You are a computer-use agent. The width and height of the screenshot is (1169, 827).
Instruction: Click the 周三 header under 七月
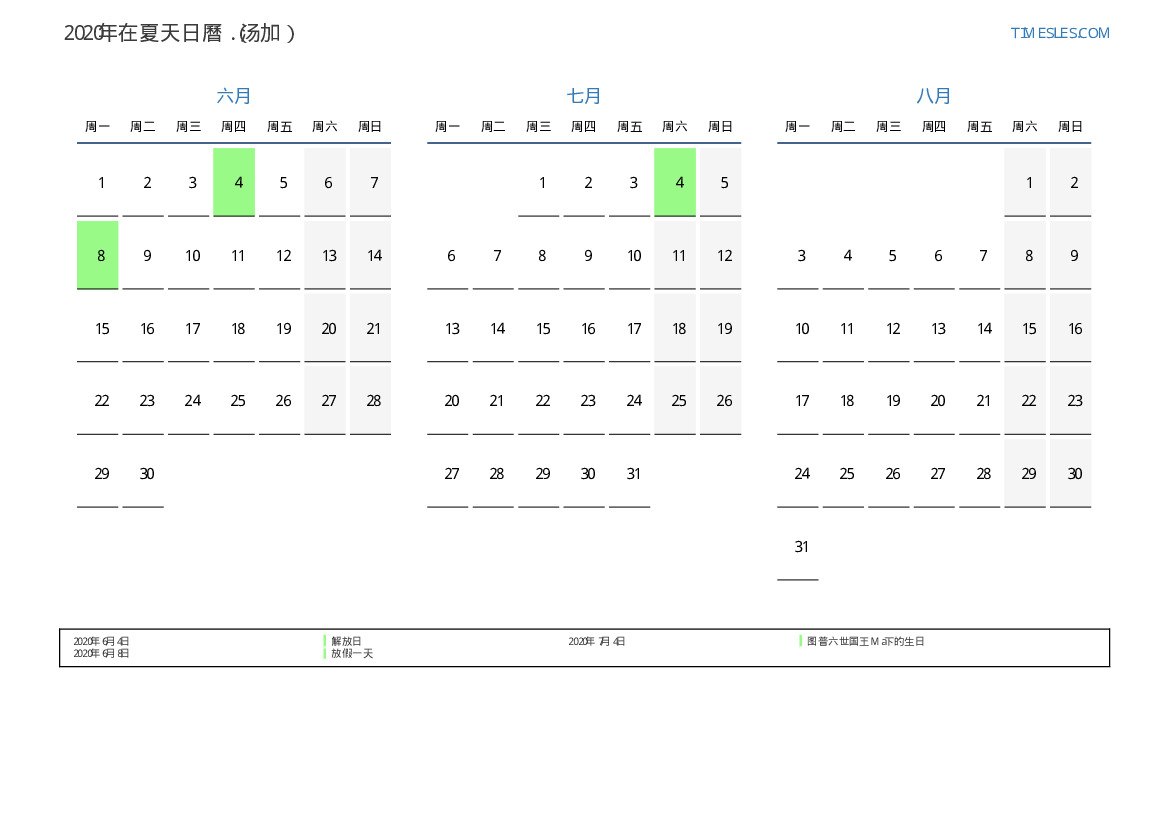point(538,127)
